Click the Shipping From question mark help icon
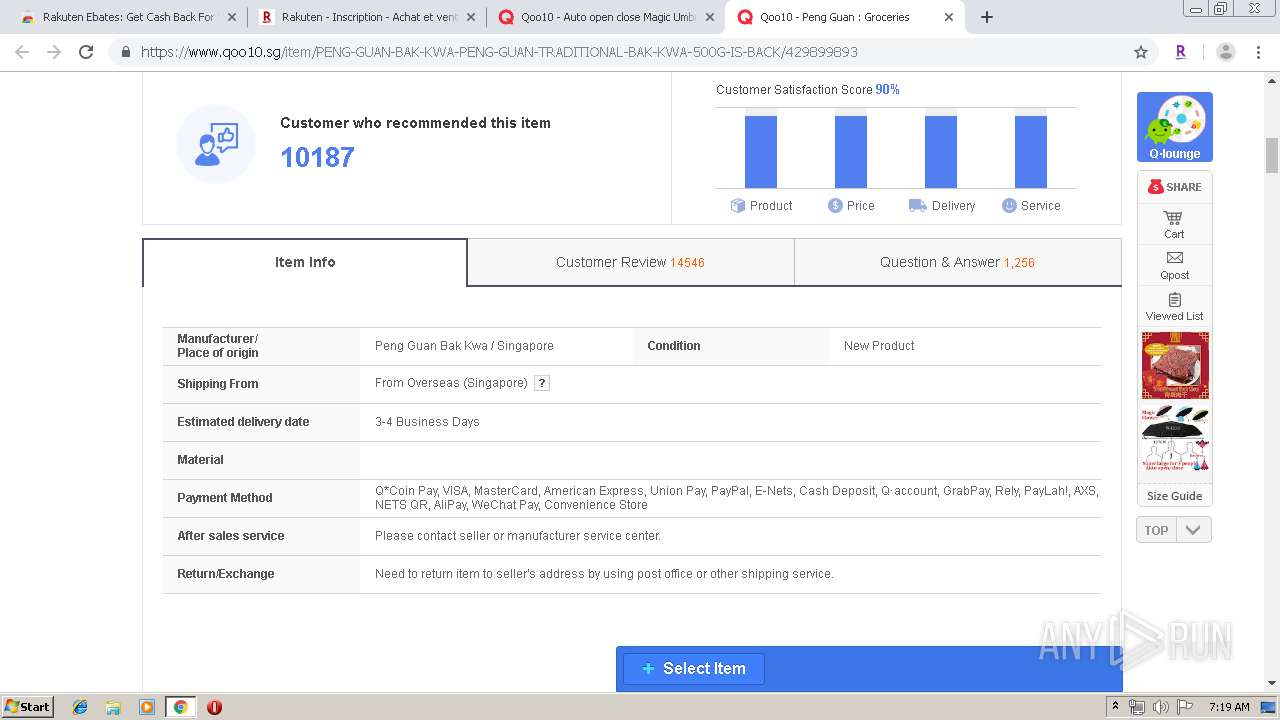Viewport: 1280px width, 720px height. click(x=542, y=383)
